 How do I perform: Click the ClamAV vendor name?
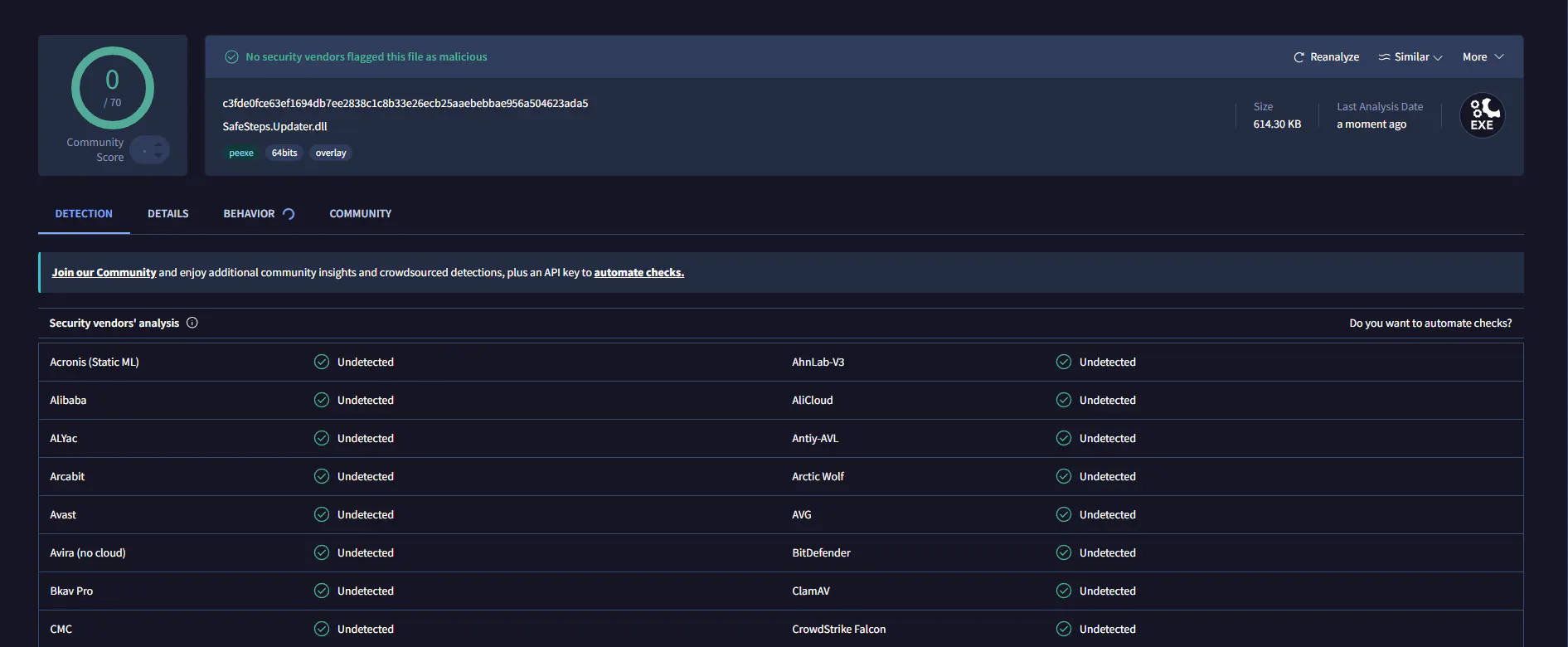pos(811,591)
